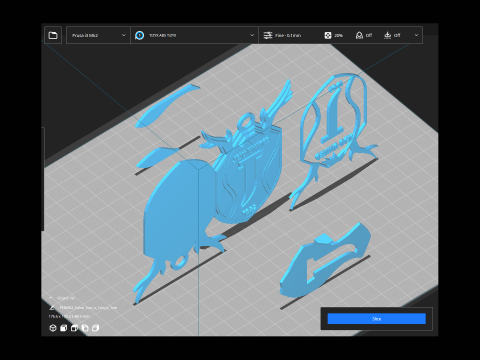This screenshot has height=360, width=480.
Task: Click the support icon
Action: point(359,35)
